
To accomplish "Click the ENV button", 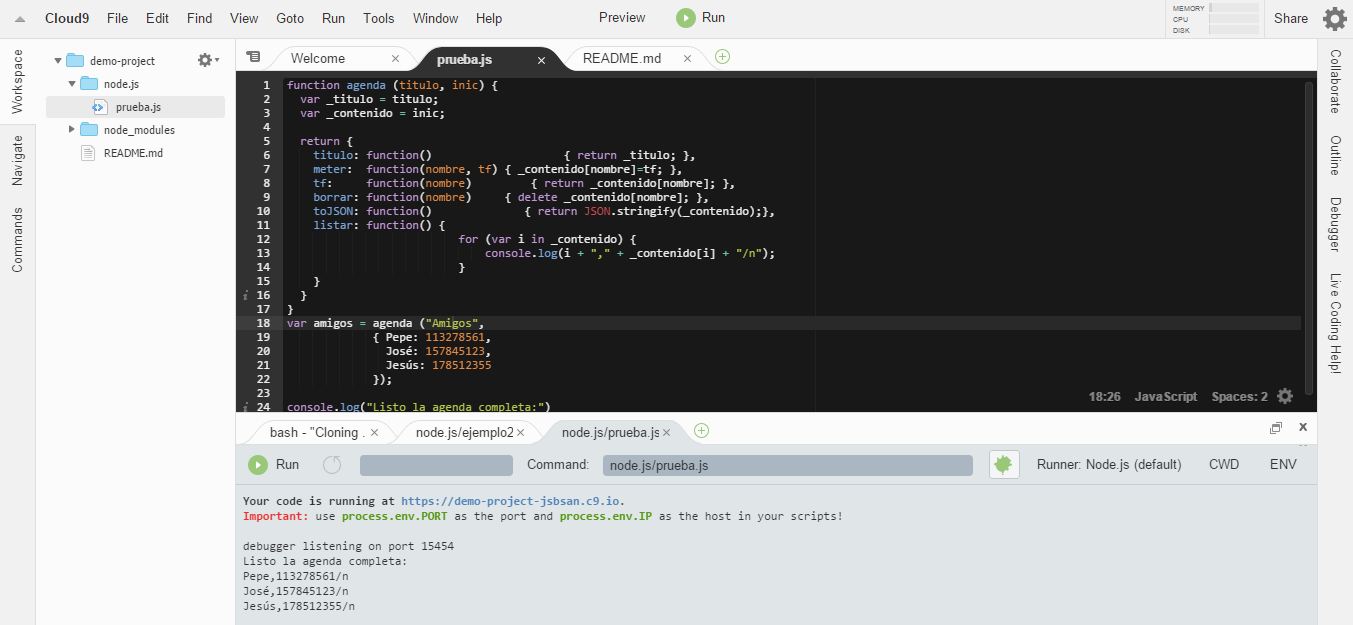I will click(1283, 464).
